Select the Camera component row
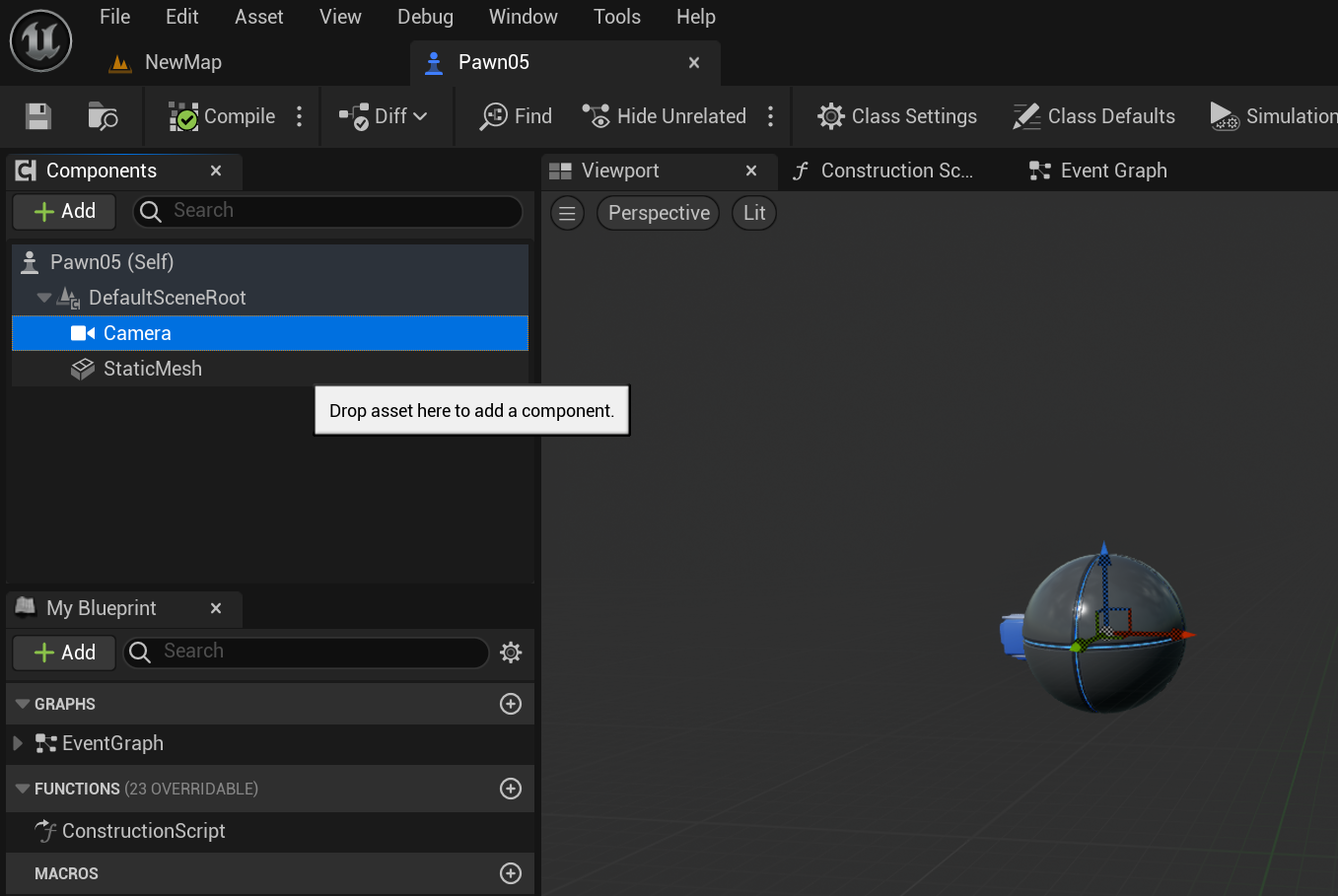 coord(270,333)
